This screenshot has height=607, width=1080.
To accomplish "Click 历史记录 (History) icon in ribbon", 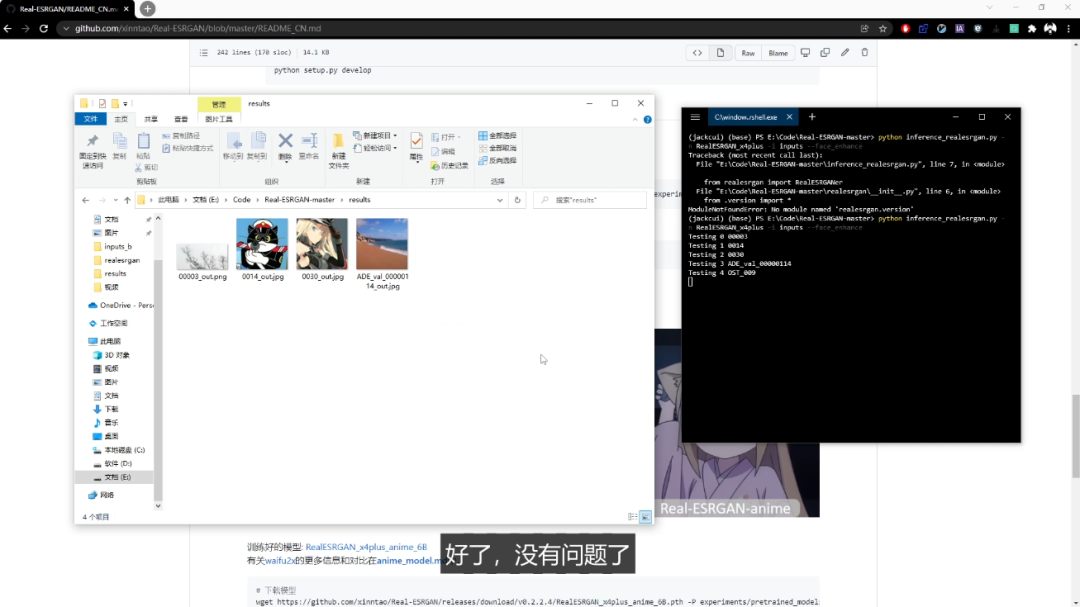I will (449, 165).
